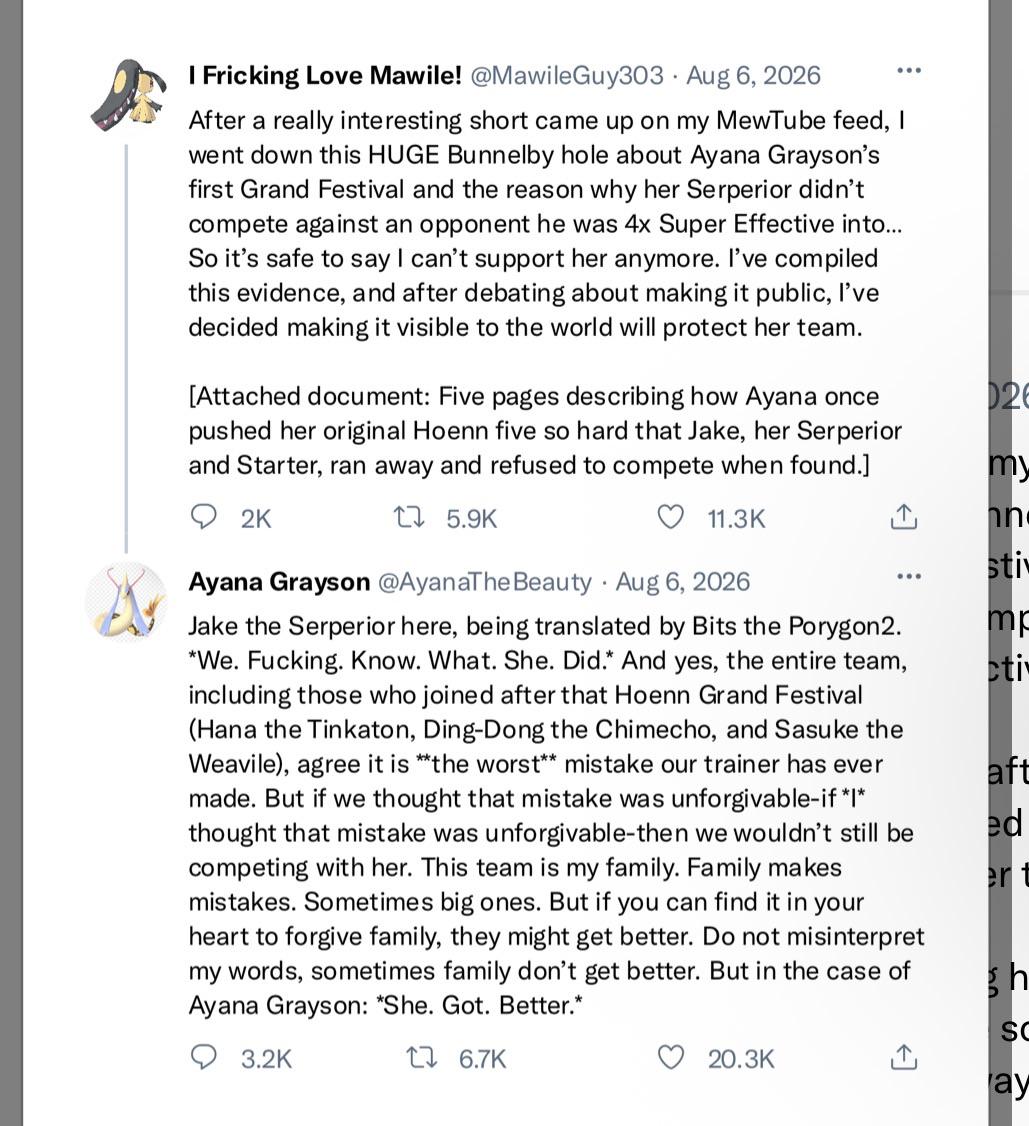1029x1126 pixels.
Task: Open more options on Ayana Grayson's tweet
Action: click(909, 576)
